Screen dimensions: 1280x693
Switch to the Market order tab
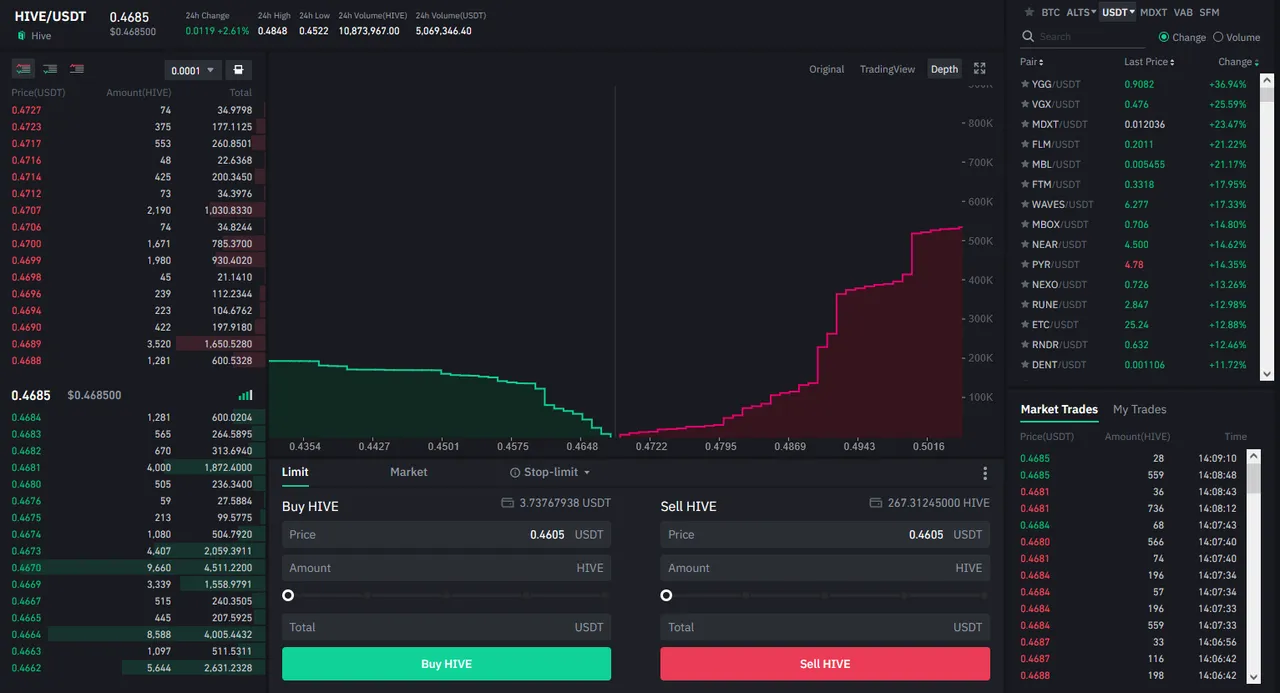pos(408,472)
